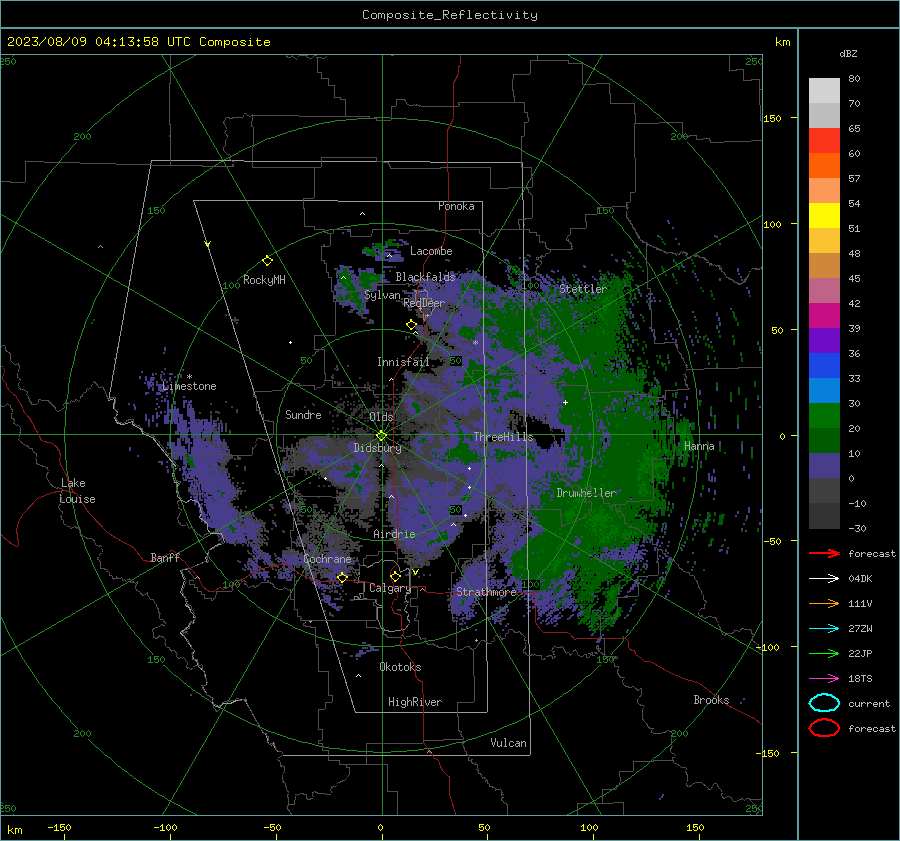Select the bright green swatch below 30
The width and height of the screenshot is (900, 841).
coord(824,416)
